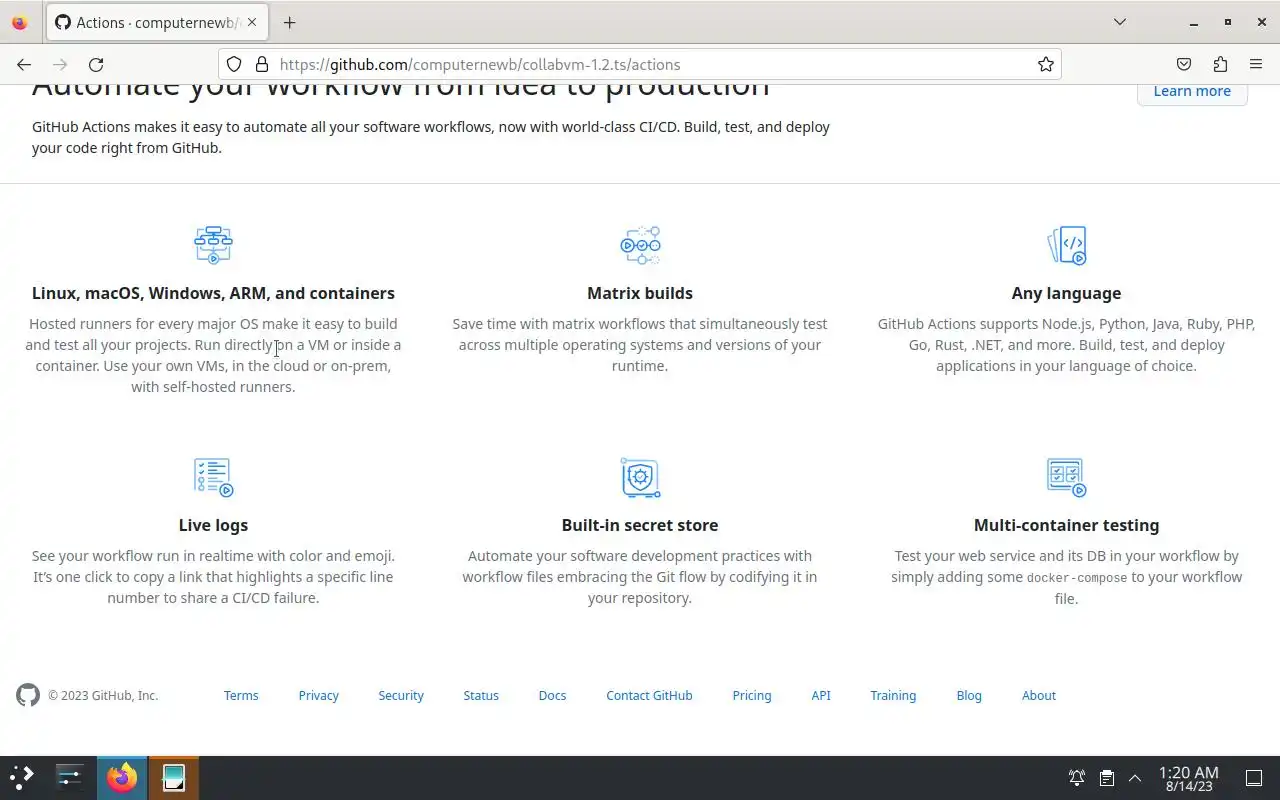Open the browser Extensions puzzle icon
The width and height of the screenshot is (1280, 800).
coord(1220,64)
